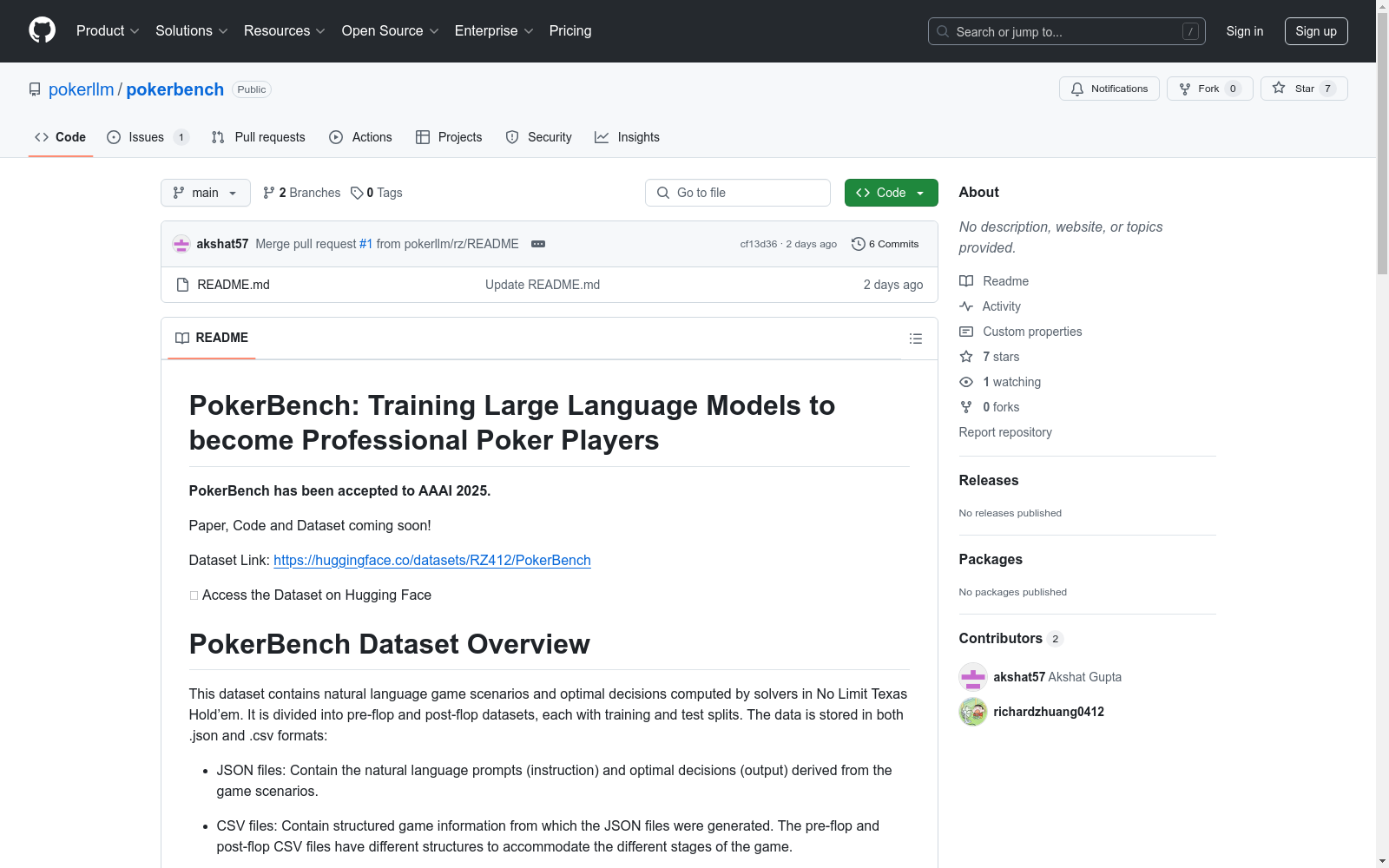Image resolution: width=1389 pixels, height=868 pixels.
Task: Switch to the Insights tab
Action: (x=627, y=137)
